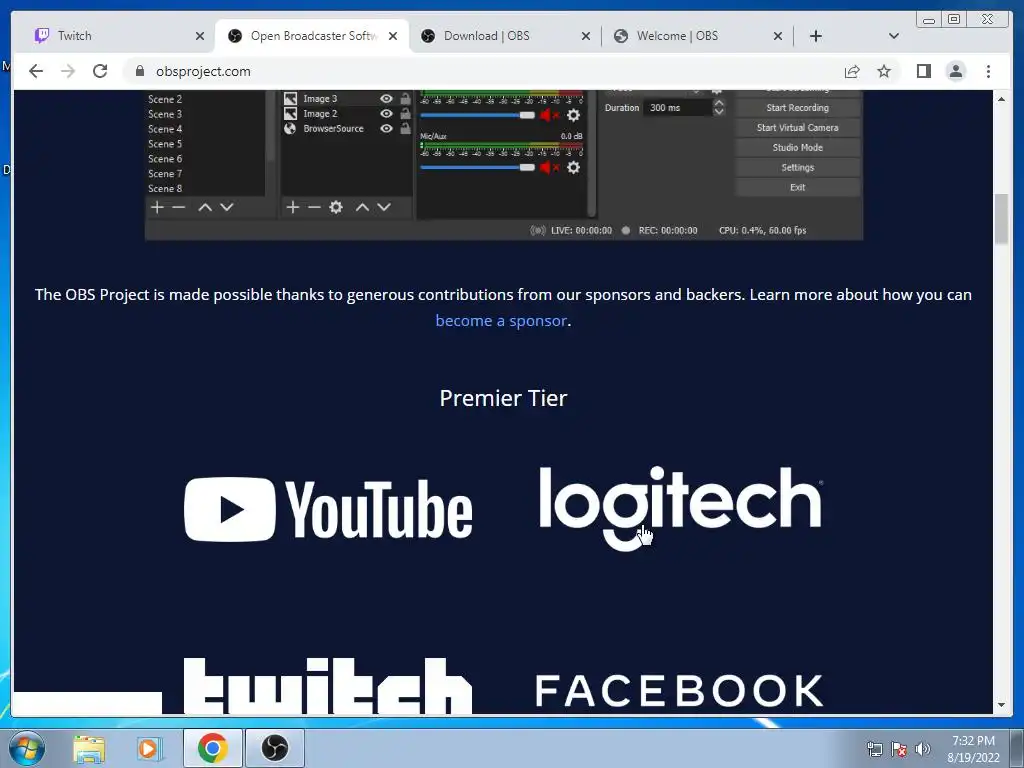Bookmark this page with the star icon
The width and height of the screenshot is (1024, 768).
coord(884,71)
